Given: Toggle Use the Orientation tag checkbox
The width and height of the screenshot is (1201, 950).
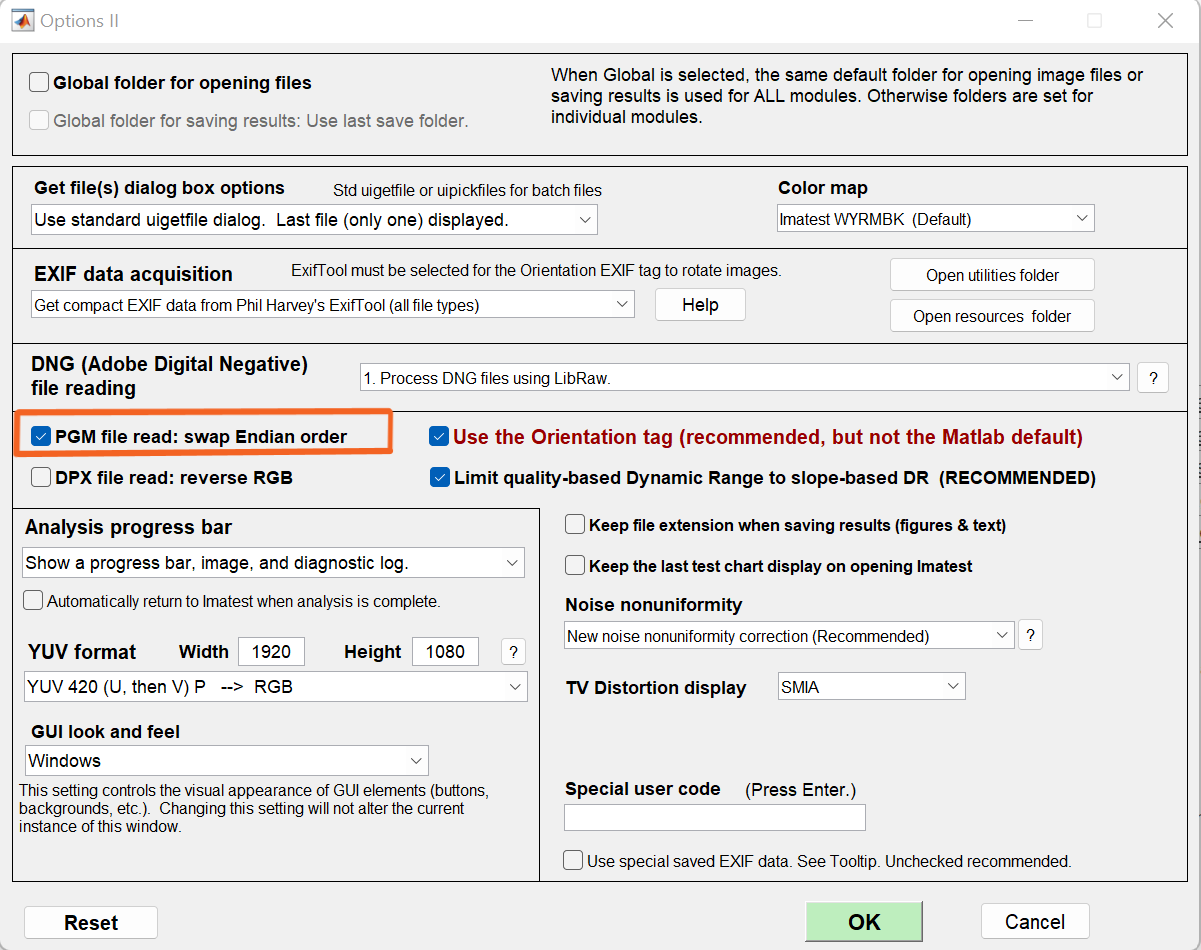Looking at the screenshot, I should pyautogui.click(x=439, y=436).
